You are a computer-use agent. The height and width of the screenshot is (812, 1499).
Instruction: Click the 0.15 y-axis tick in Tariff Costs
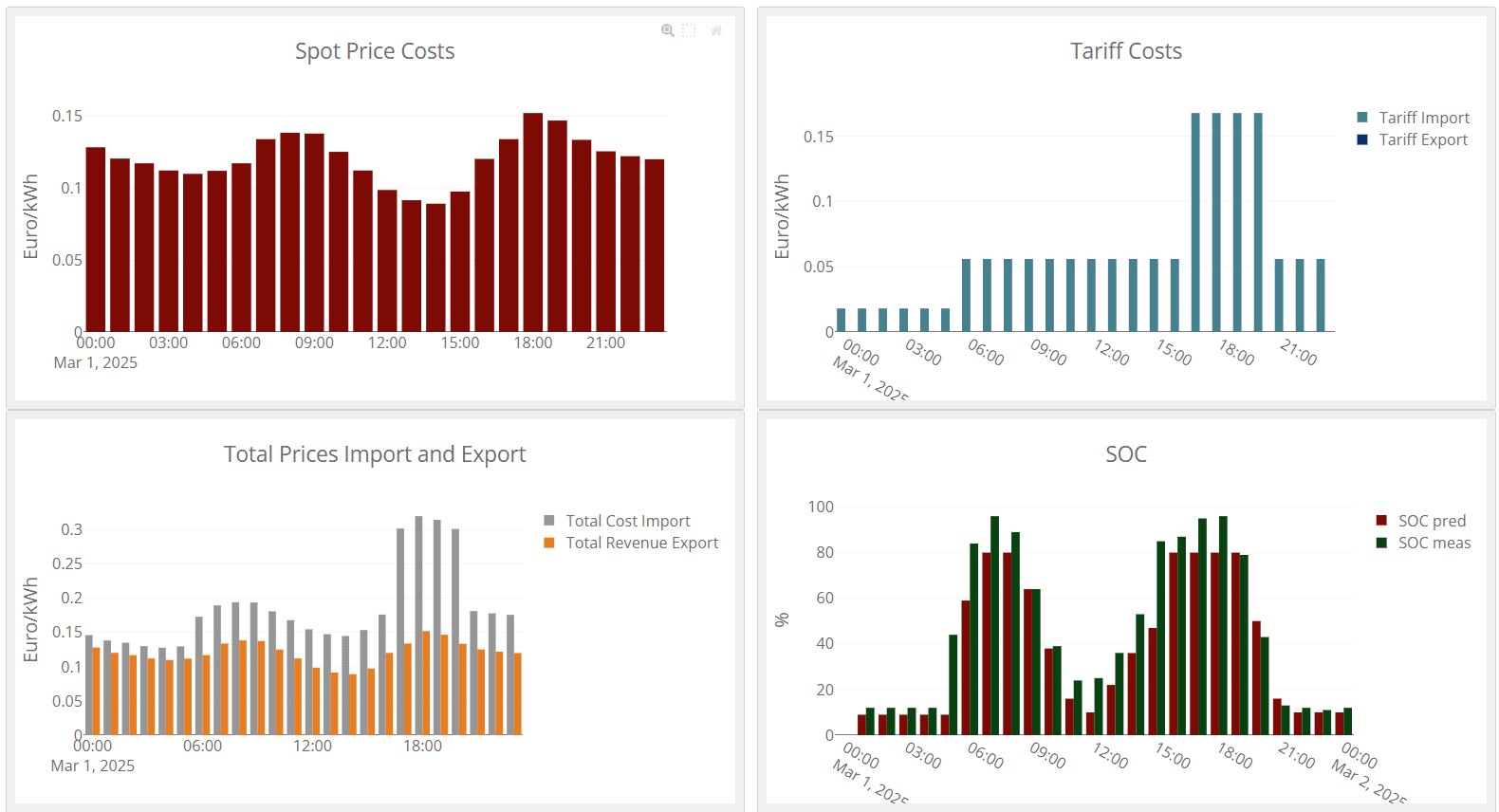tap(818, 137)
